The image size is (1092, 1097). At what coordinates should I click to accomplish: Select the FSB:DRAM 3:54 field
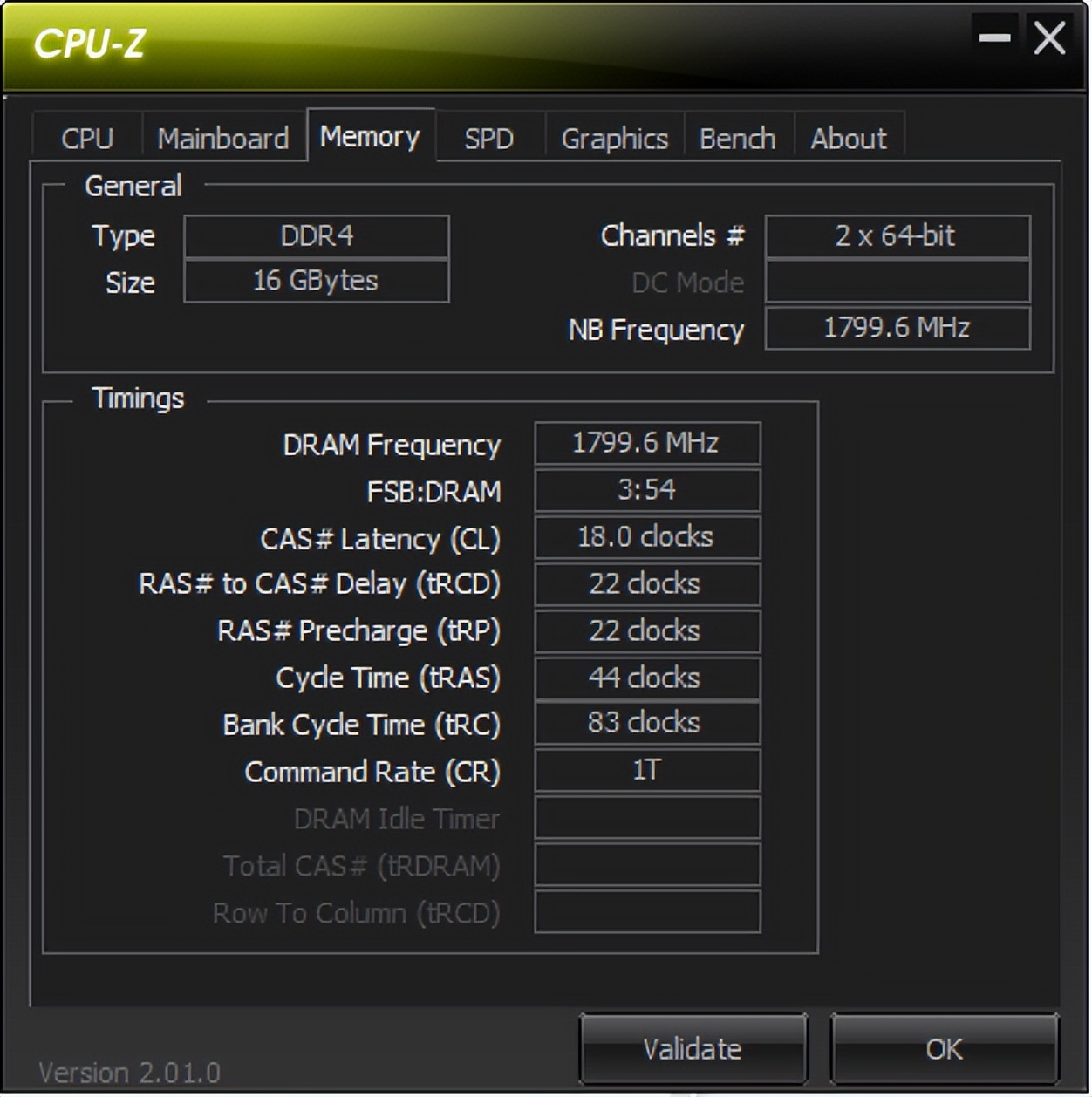pyautogui.click(x=647, y=490)
